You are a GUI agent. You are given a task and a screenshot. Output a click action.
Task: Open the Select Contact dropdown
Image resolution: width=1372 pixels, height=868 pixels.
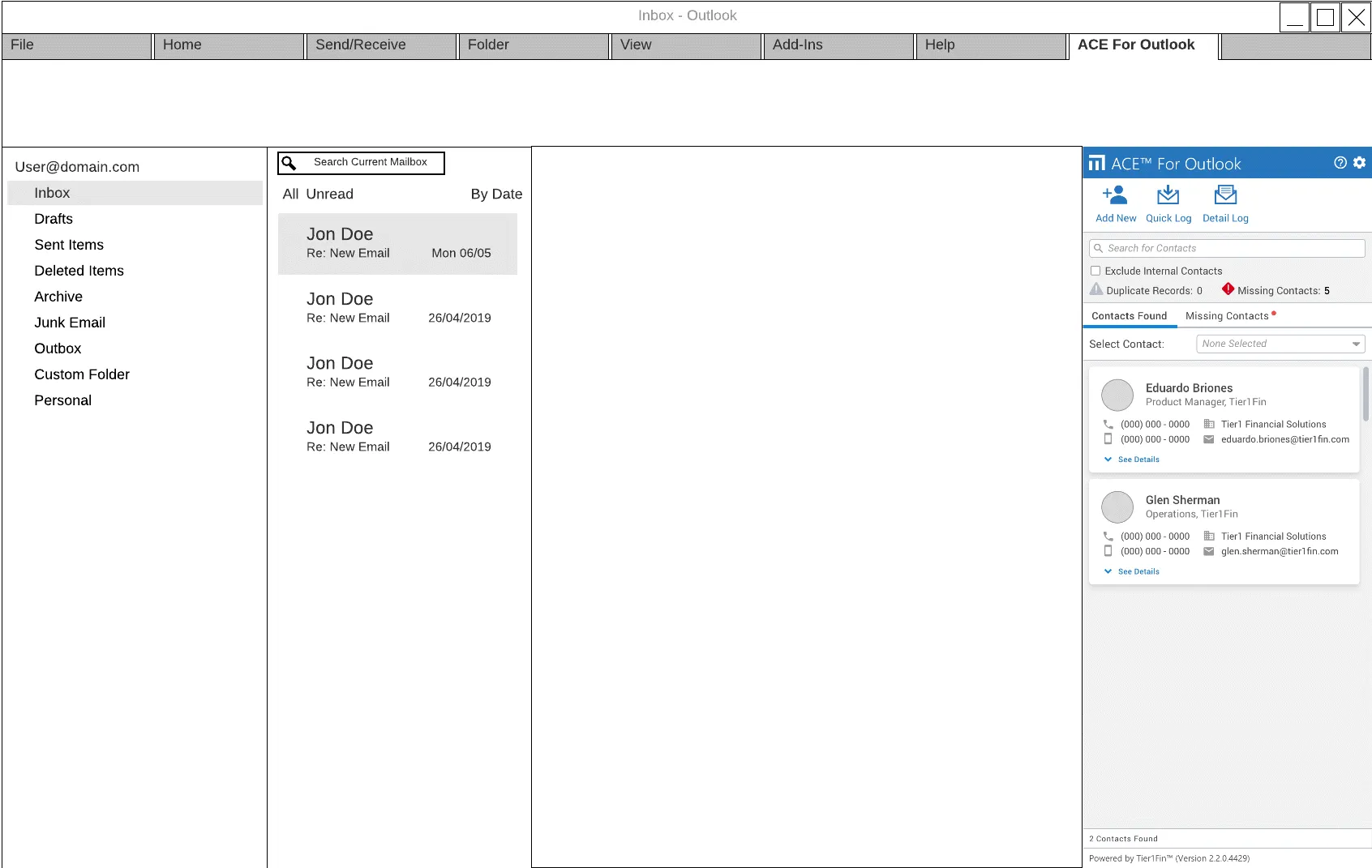pos(1280,344)
